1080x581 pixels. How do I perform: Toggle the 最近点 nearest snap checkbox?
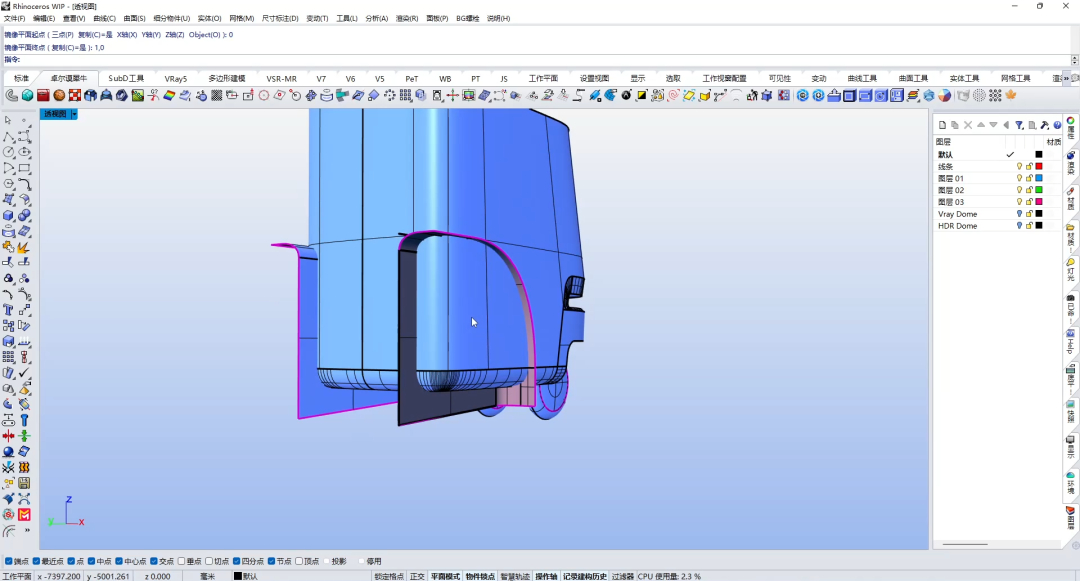pos(37,561)
